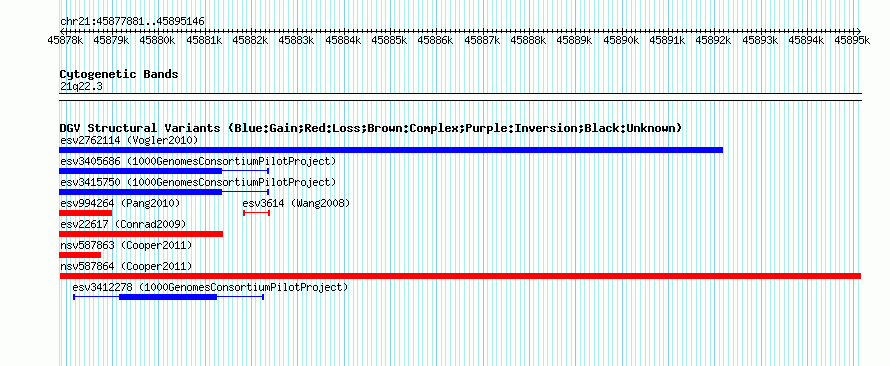Viewport: 890px width, 366px height.
Task: Select the esv3412278 blue variant bar
Action: (169, 297)
